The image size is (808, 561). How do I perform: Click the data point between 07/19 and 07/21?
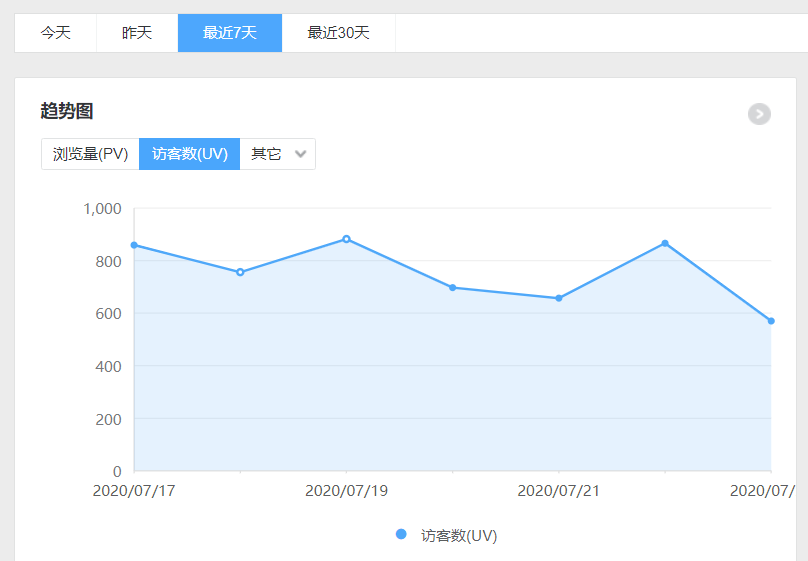pos(452,288)
